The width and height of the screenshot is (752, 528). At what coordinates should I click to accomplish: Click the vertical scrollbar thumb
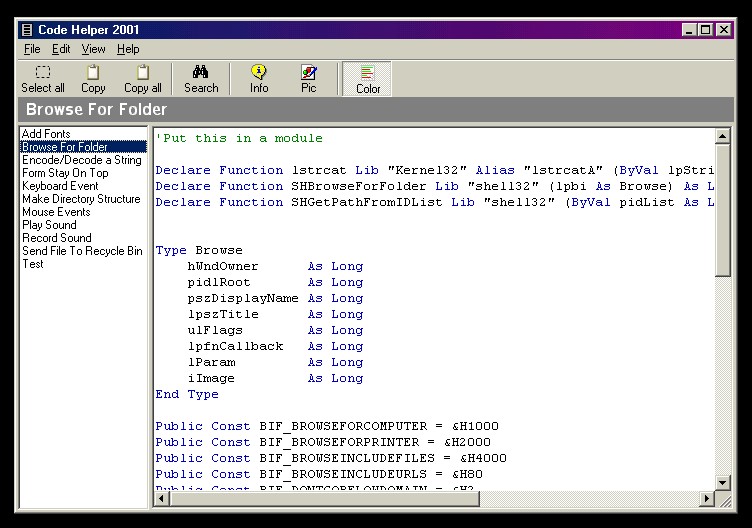[722, 210]
